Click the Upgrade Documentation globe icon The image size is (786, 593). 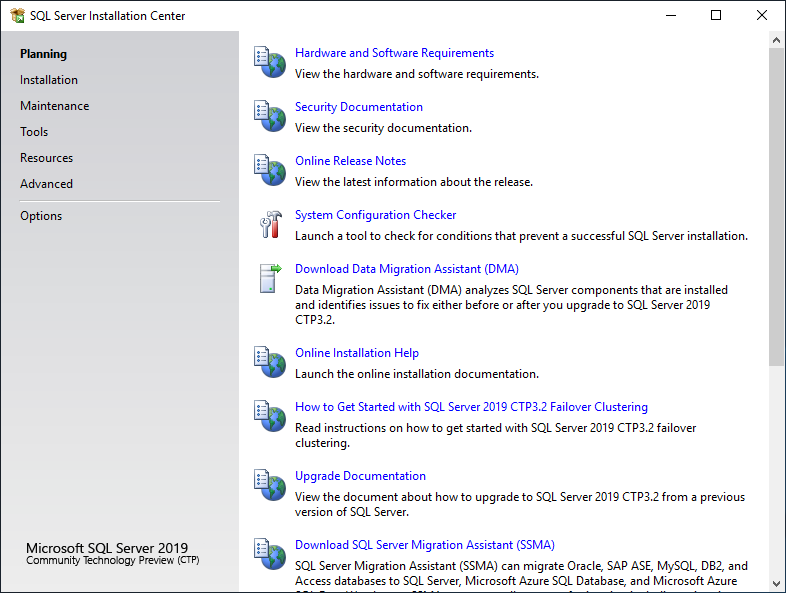click(x=270, y=485)
